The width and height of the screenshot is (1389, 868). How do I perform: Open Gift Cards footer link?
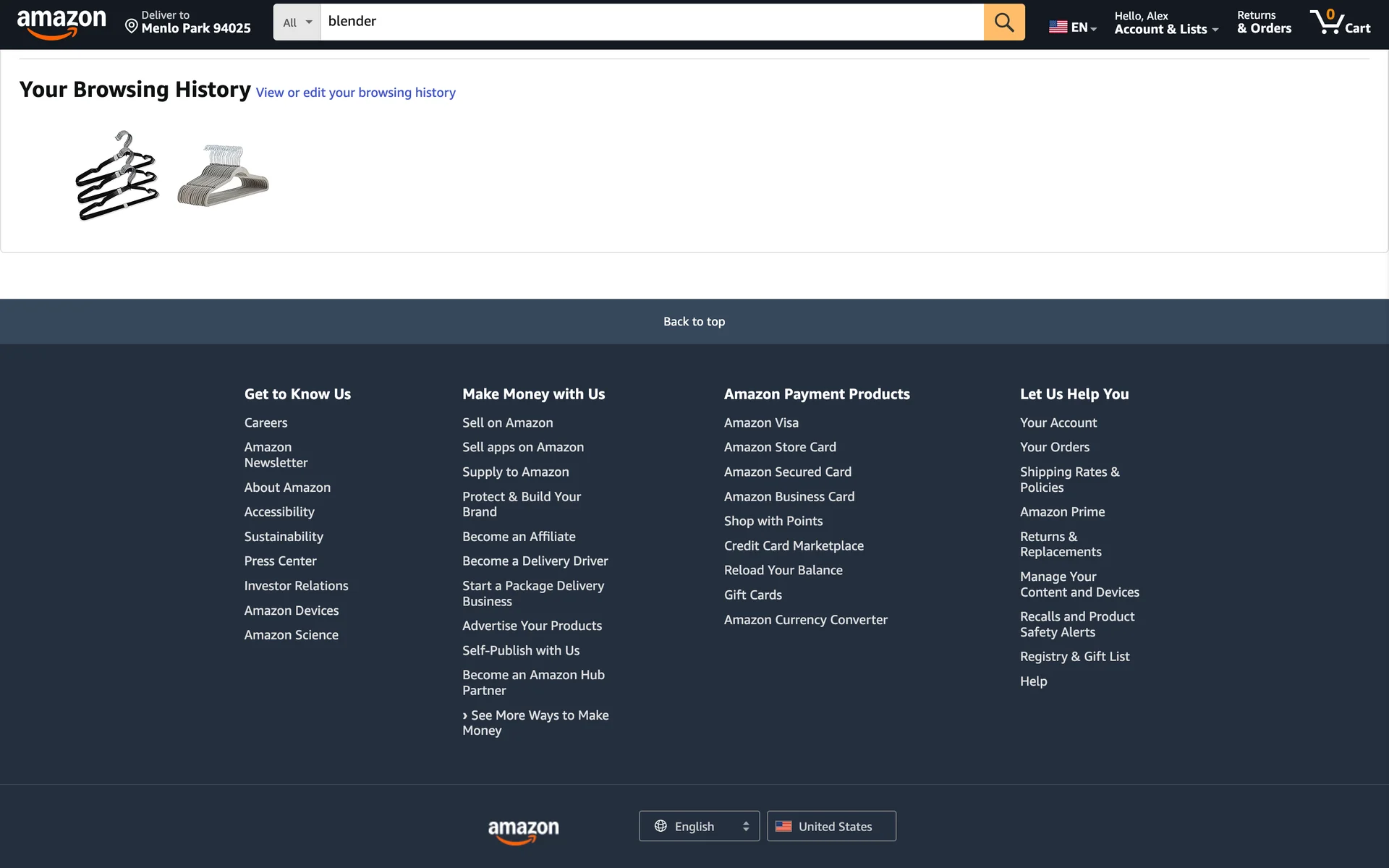752,595
